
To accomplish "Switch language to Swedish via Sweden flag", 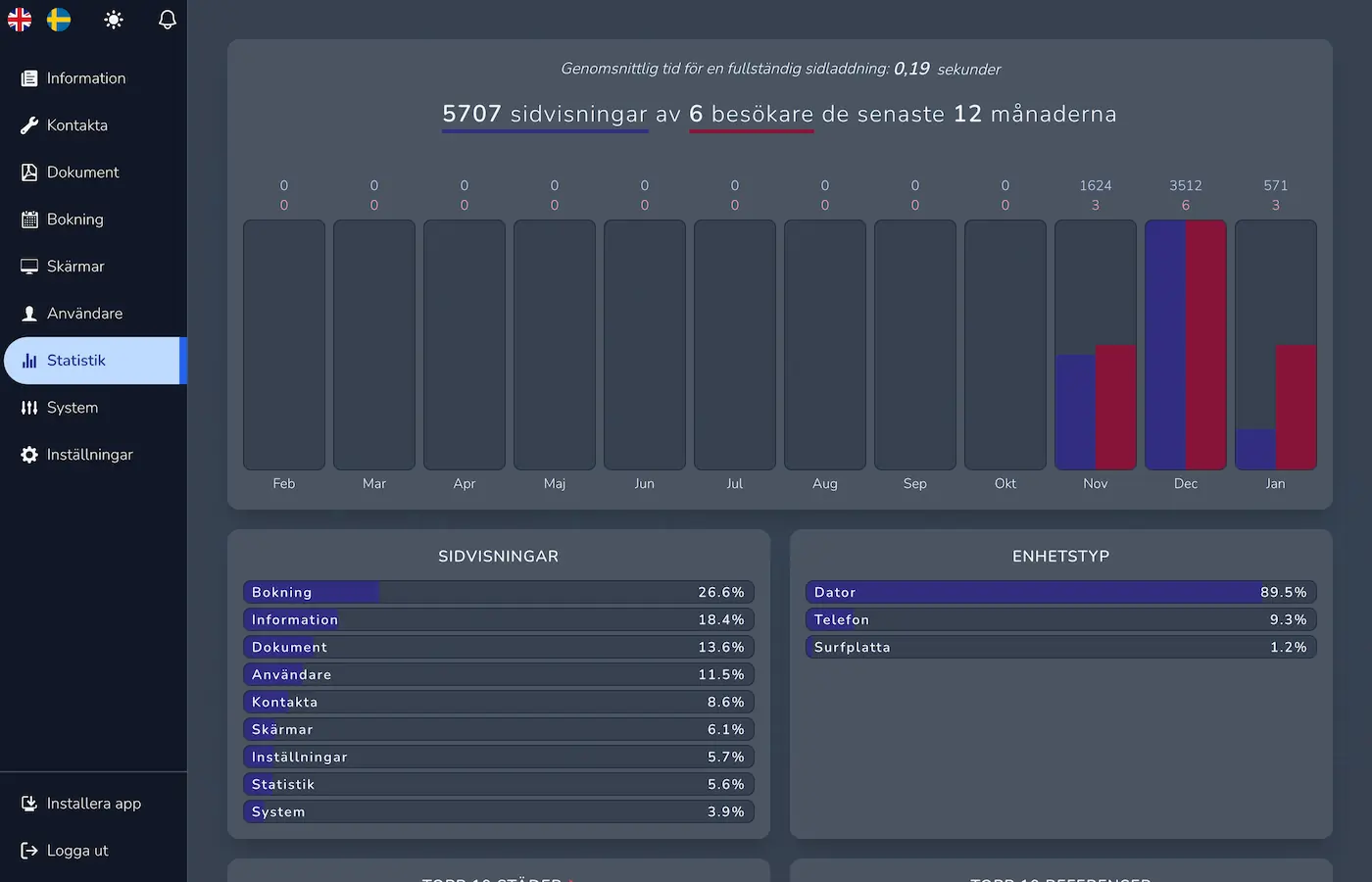I will (59, 20).
